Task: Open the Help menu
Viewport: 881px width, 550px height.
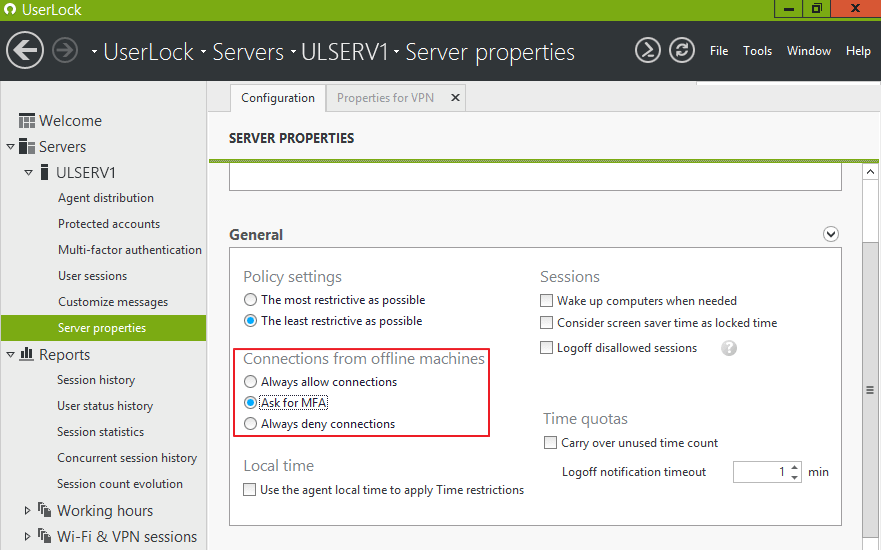Action: coord(858,51)
